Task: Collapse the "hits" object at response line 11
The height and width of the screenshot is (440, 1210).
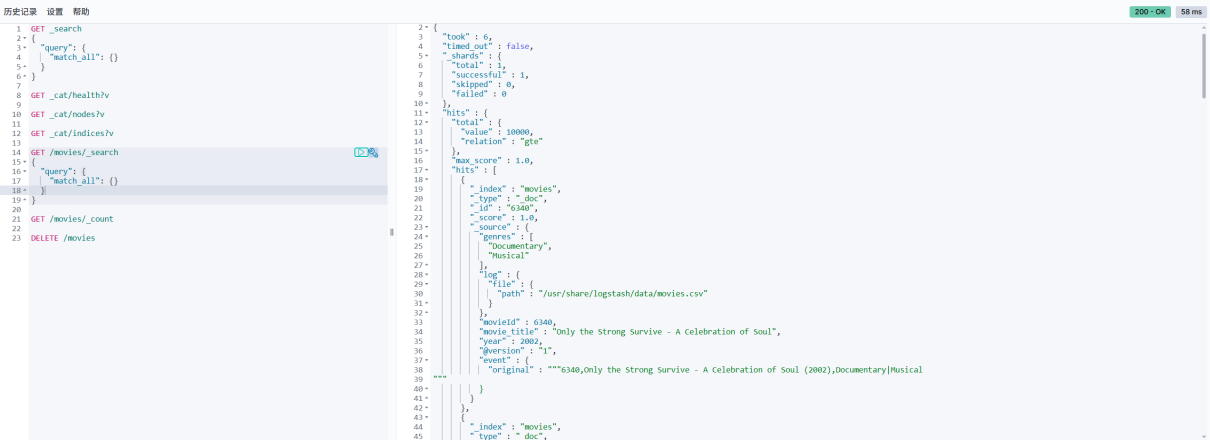Action: pos(427,113)
